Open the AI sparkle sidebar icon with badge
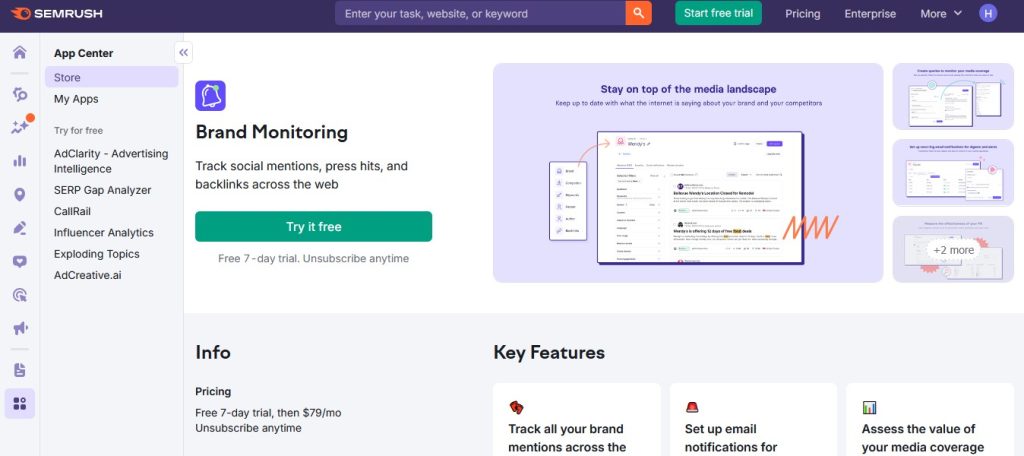1024x456 pixels. coord(20,127)
